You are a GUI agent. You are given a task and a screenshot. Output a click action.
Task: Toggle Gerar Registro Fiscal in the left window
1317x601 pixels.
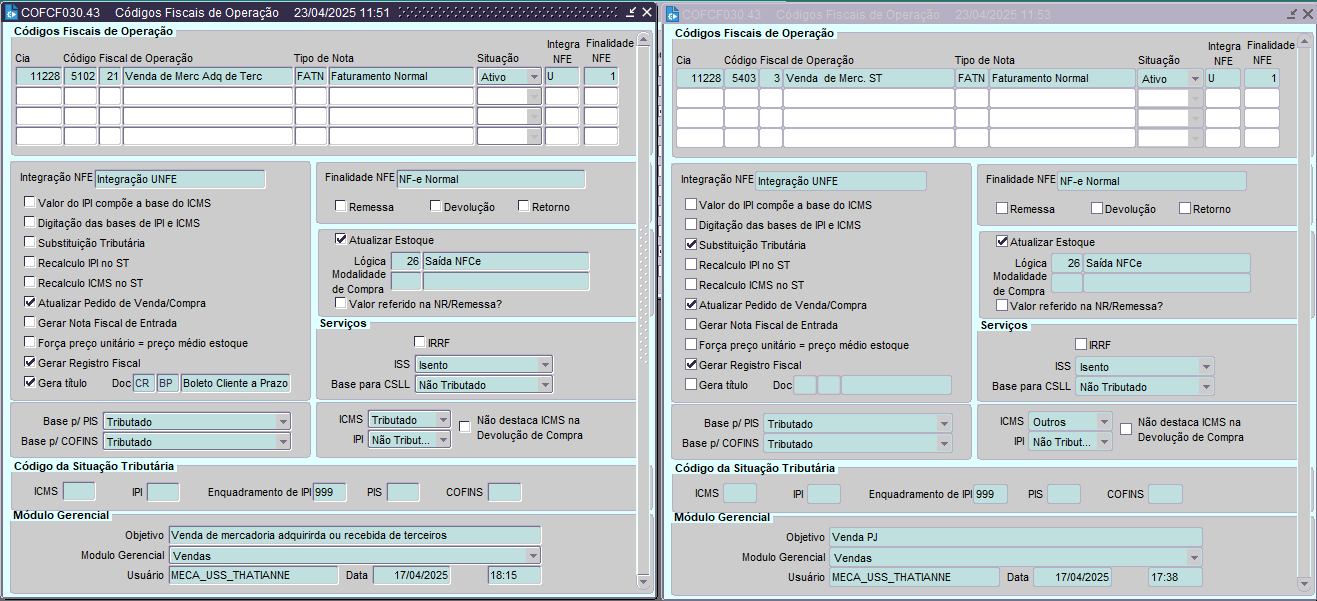tap(30, 363)
